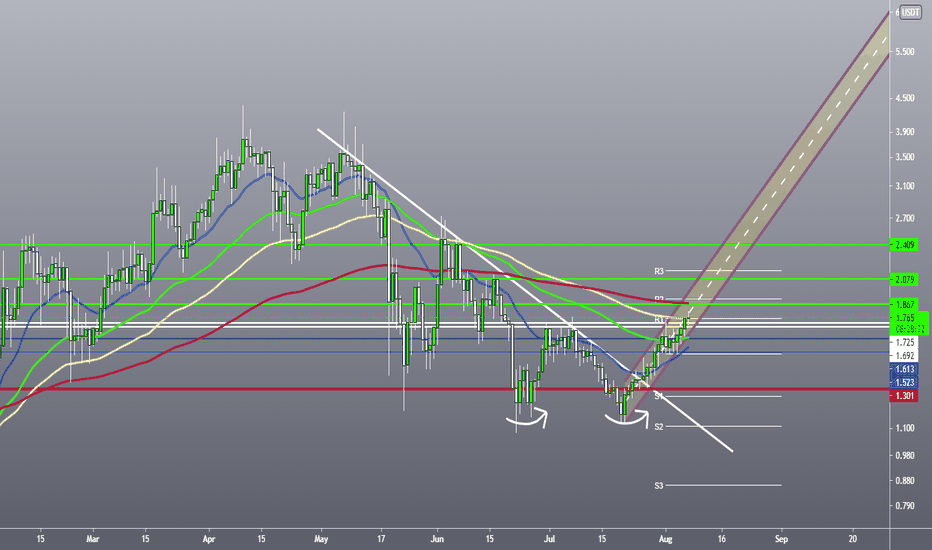The height and width of the screenshot is (550, 932).
Task: Click the 2.700 price axis value
Action: tap(905, 219)
